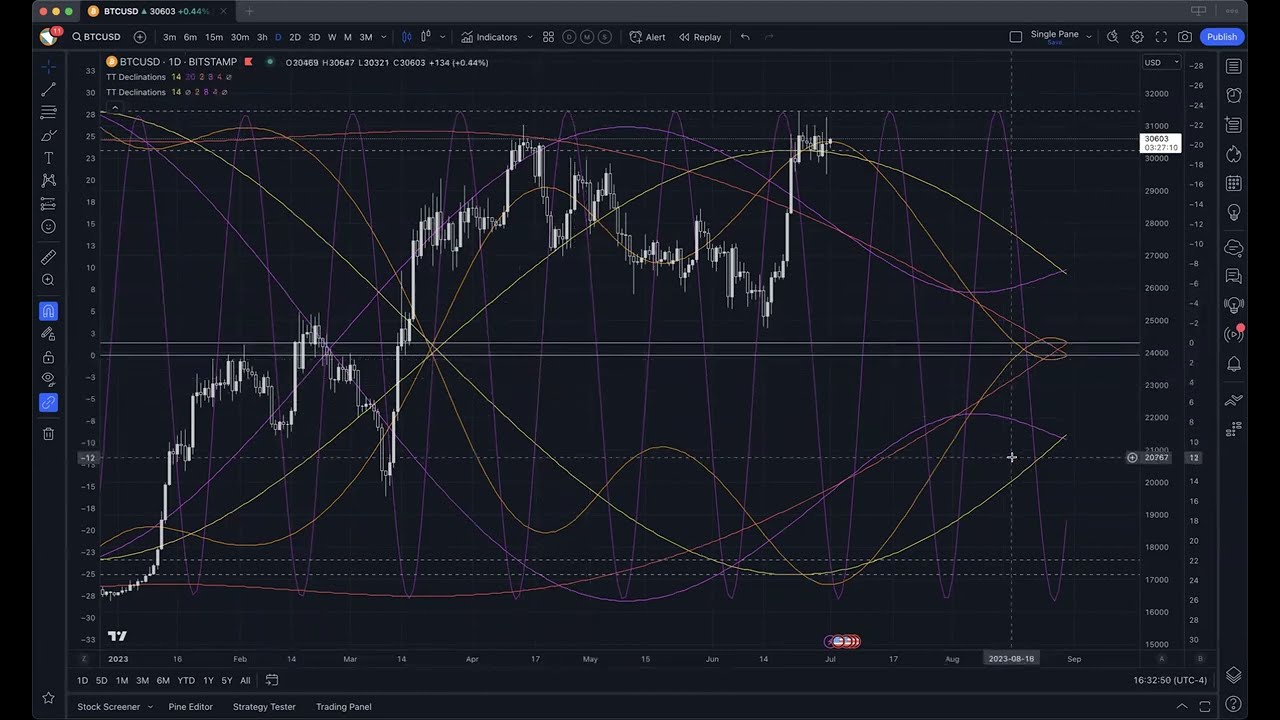Toggle lock all drawing tools
This screenshot has height=720, width=1280.
pos(48,357)
